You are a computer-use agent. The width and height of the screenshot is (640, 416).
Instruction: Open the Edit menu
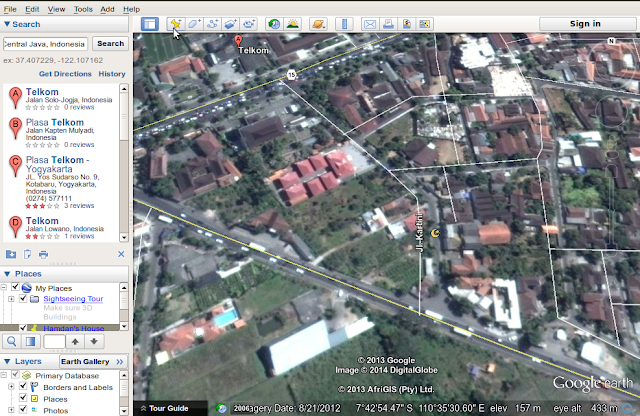pyautogui.click(x=32, y=9)
